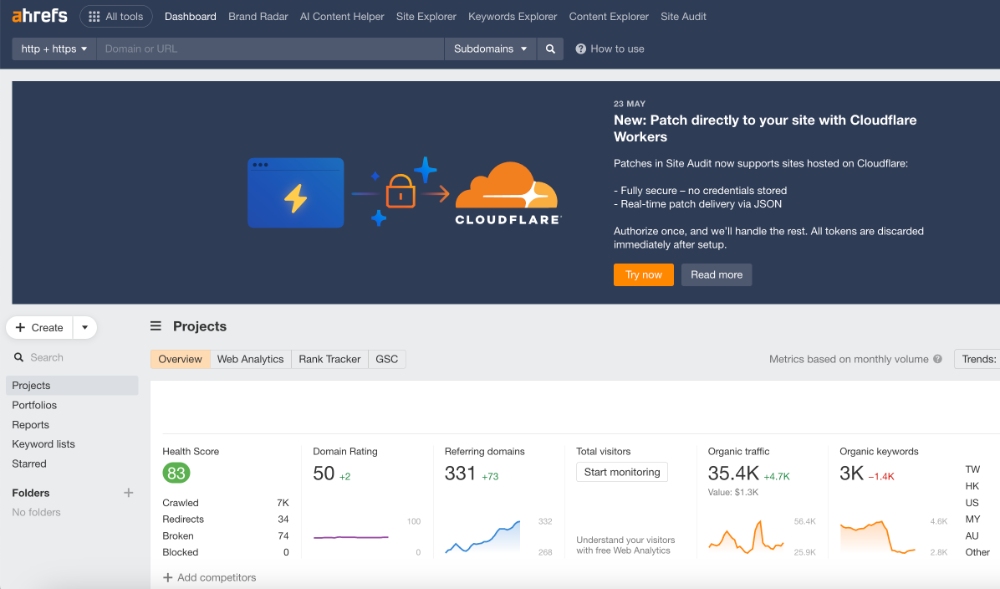Click the US country label

click(x=972, y=502)
